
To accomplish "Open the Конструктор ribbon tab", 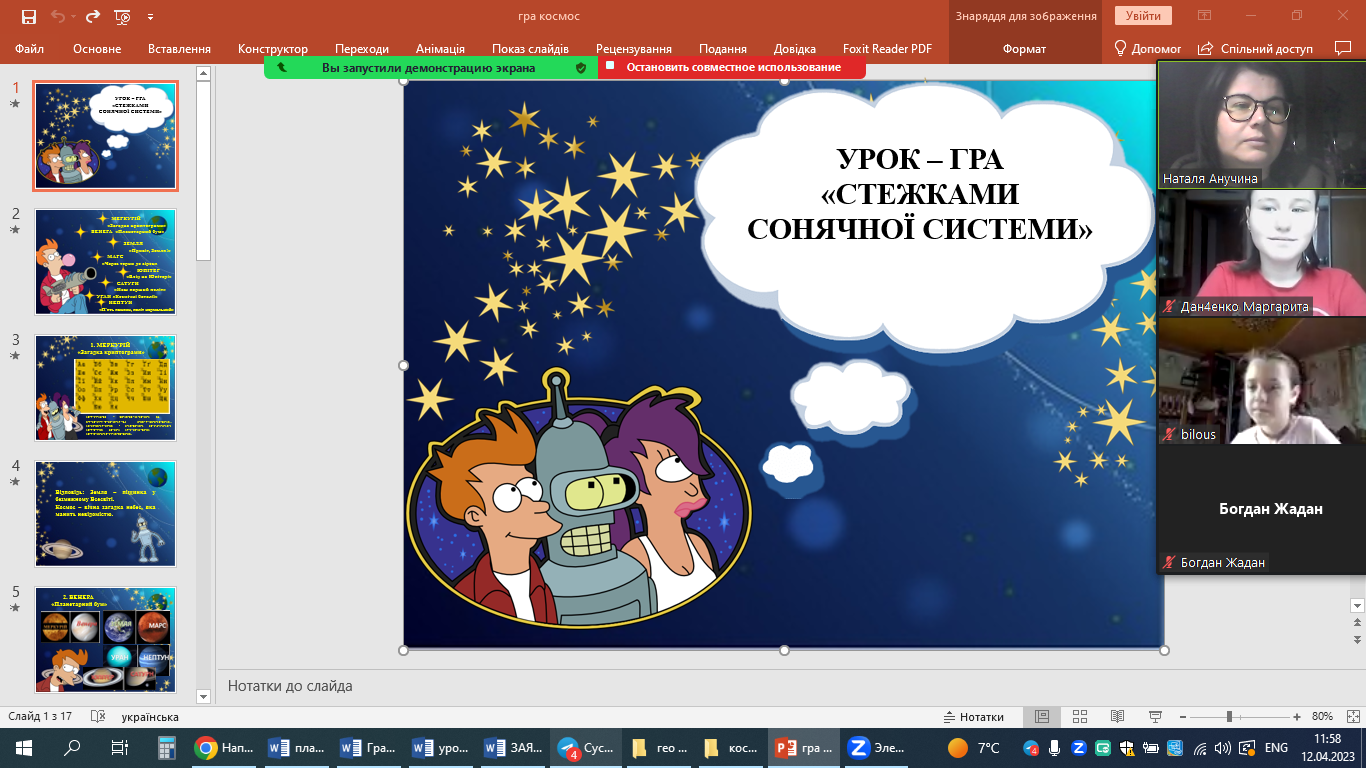I will coord(273,48).
